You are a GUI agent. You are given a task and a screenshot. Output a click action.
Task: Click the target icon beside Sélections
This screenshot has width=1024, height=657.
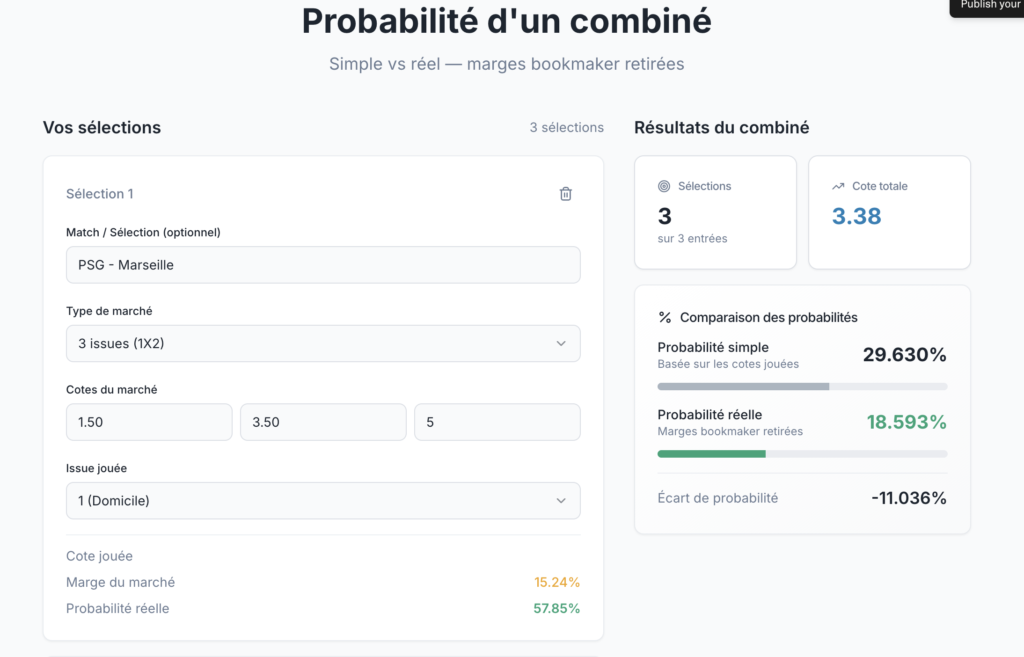(664, 186)
